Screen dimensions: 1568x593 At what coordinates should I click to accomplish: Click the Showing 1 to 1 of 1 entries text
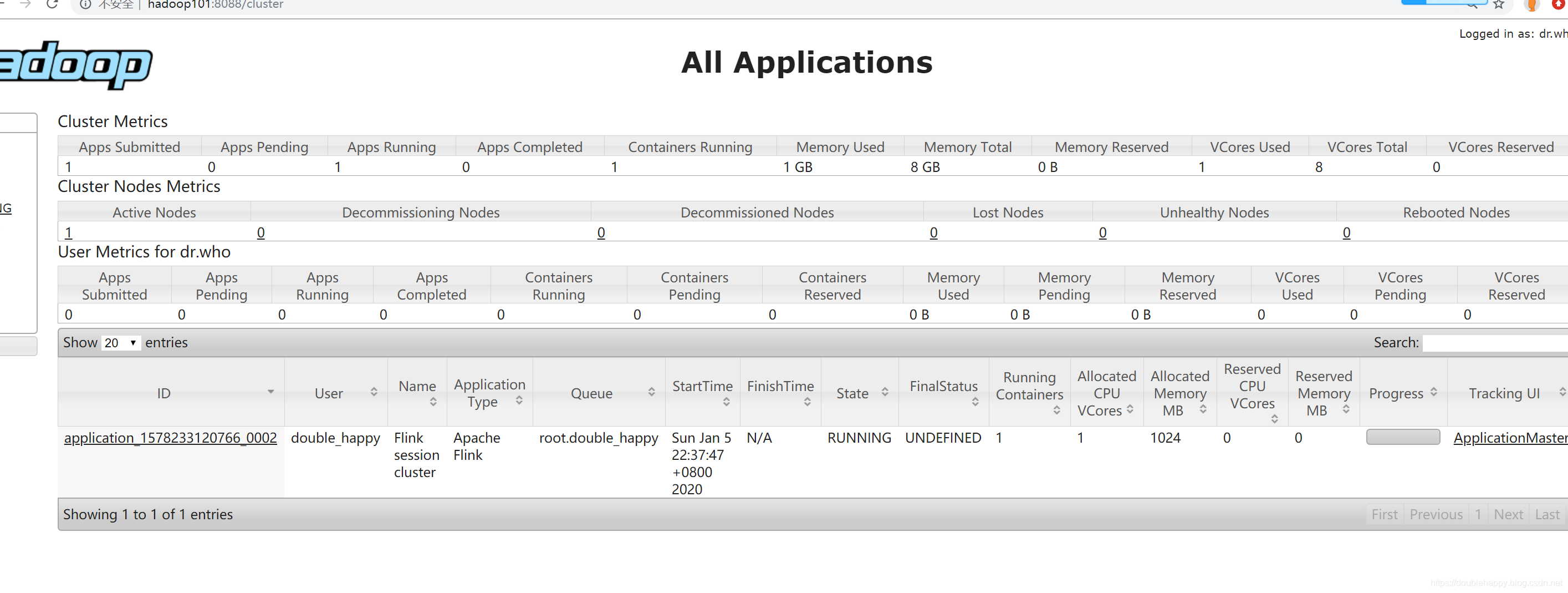[148, 514]
